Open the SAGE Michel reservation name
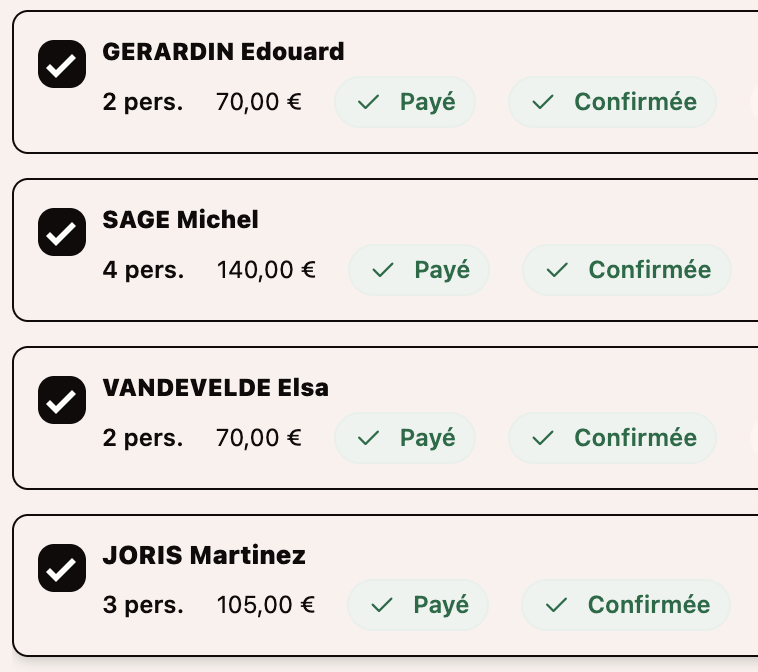 pos(180,220)
